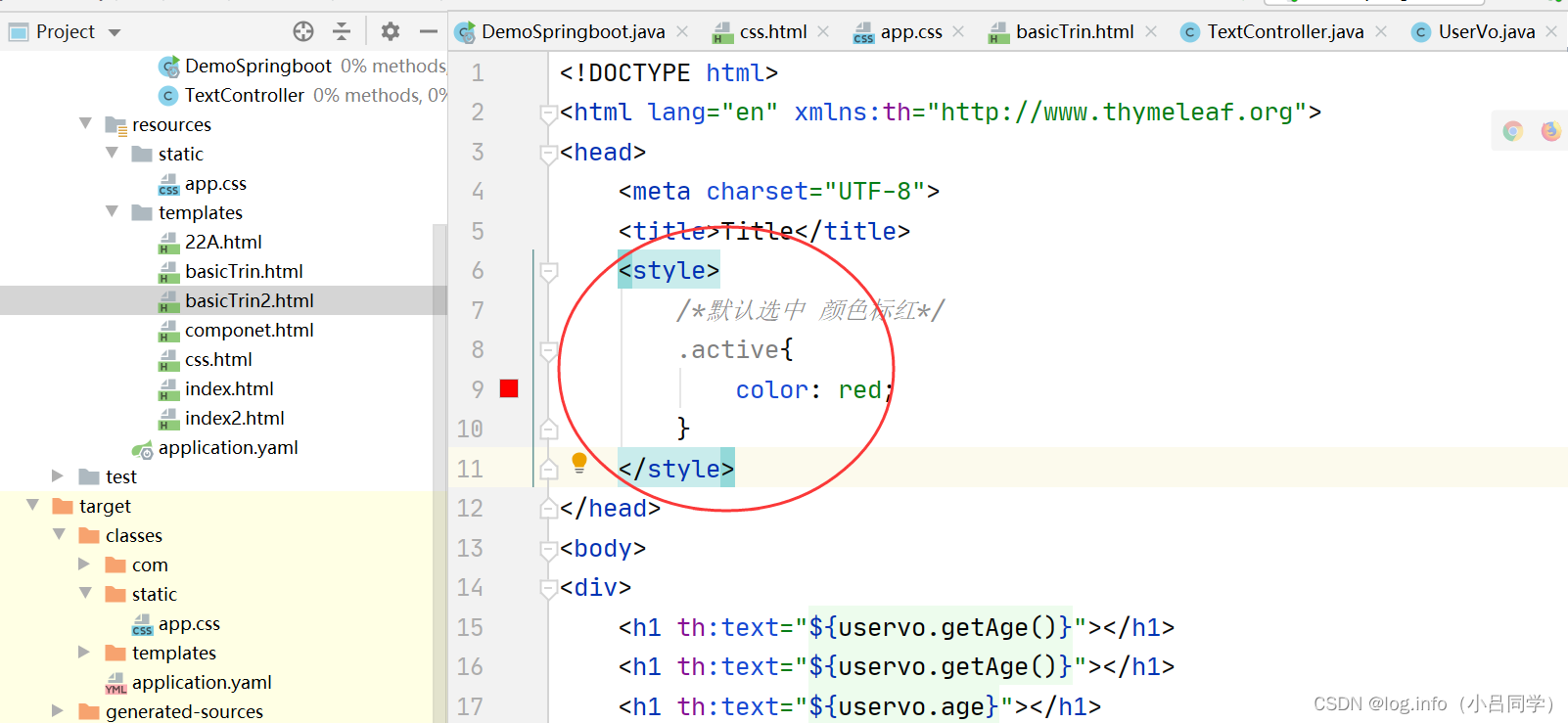Switch to the app.css tab
The height and width of the screenshot is (723, 1568).
tap(911, 32)
